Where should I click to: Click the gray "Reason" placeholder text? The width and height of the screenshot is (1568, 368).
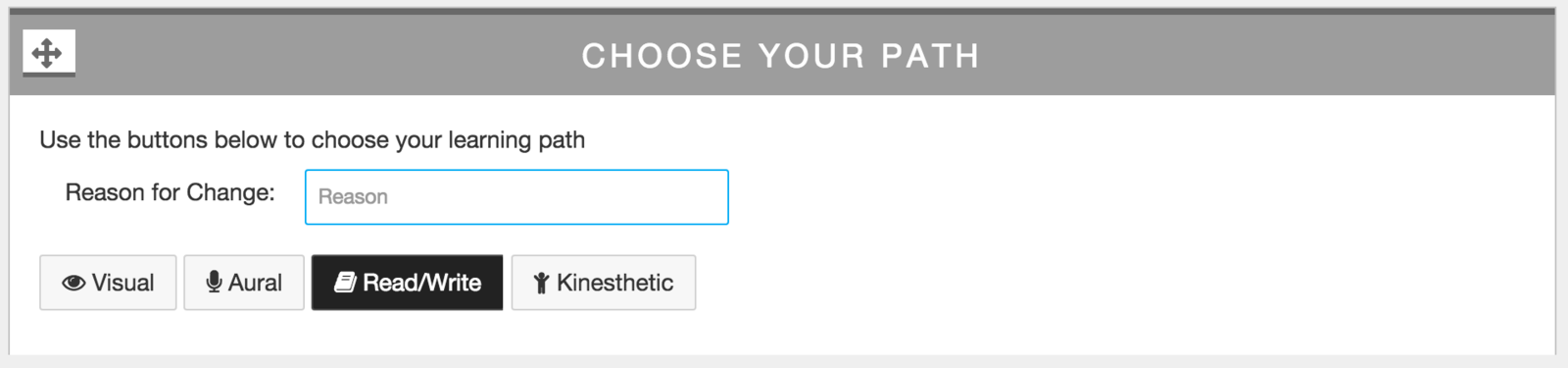[353, 197]
